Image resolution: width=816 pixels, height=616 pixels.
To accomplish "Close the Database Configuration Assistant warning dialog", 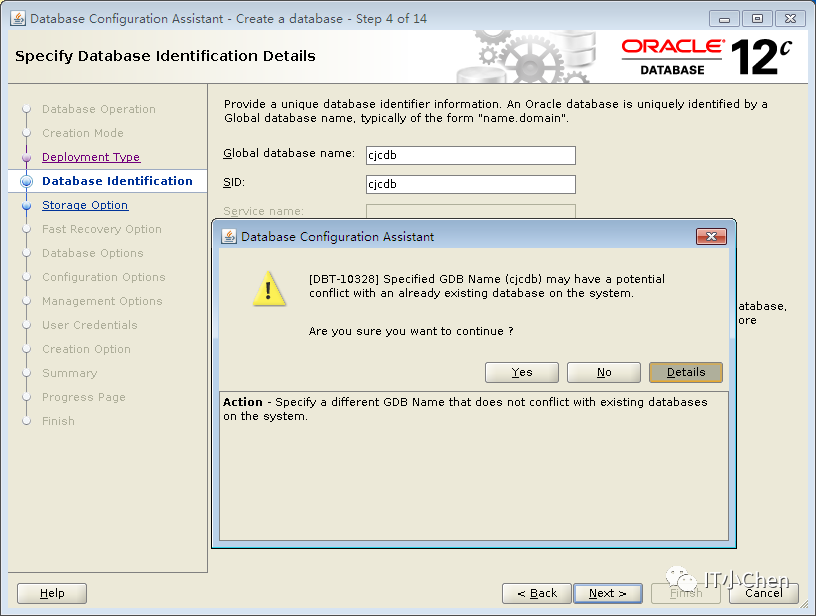I will coord(711,237).
